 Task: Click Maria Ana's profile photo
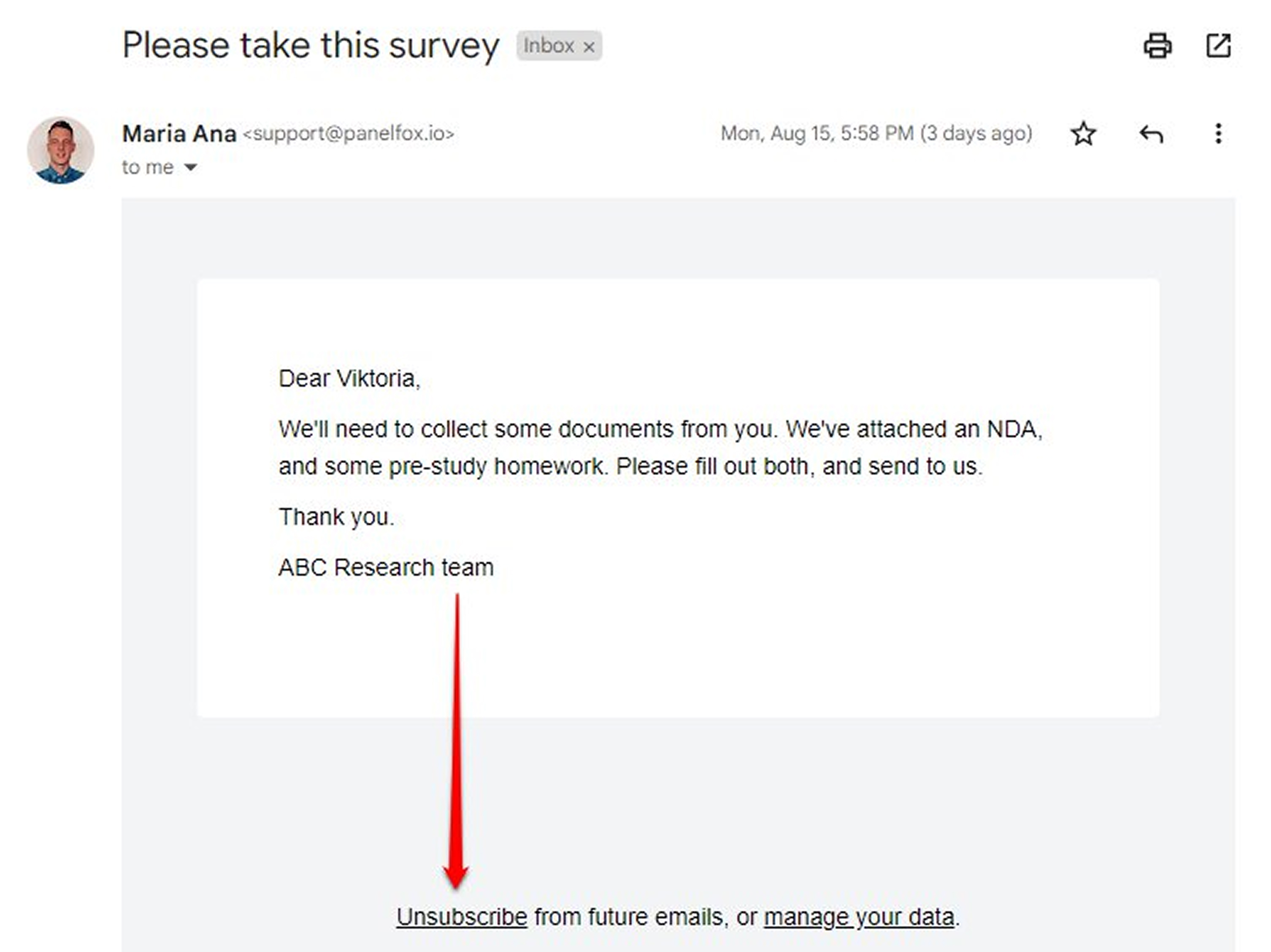60,151
